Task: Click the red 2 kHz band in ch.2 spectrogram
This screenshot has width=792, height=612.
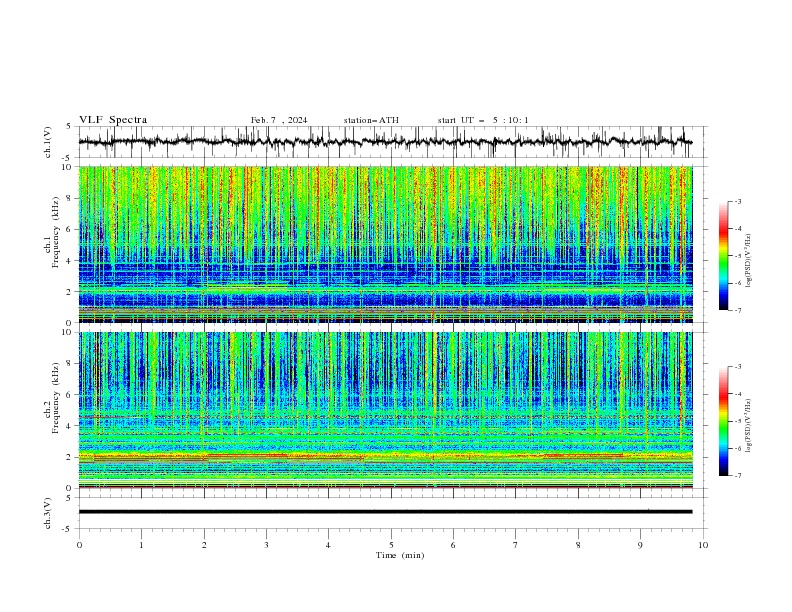Action: [x=385, y=456]
